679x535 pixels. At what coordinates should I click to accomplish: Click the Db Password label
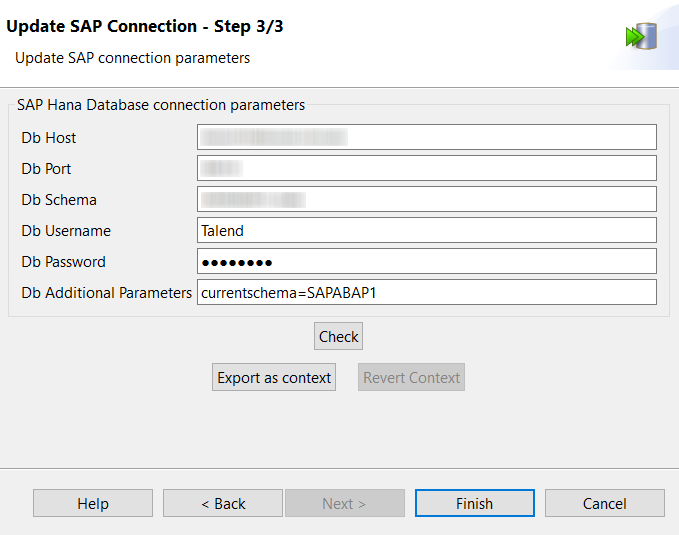click(63, 262)
